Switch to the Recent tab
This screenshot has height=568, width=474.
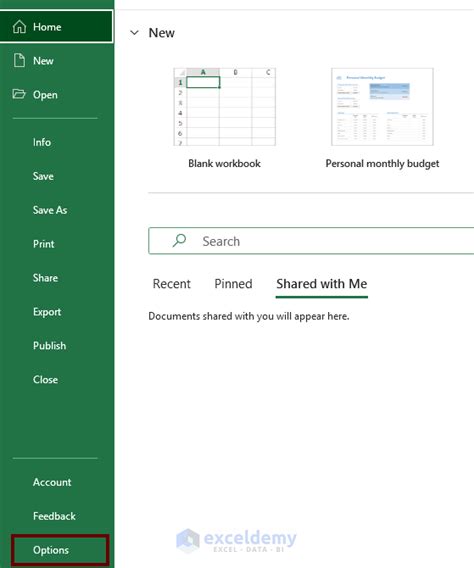pyautogui.click(x=171, y=284)
